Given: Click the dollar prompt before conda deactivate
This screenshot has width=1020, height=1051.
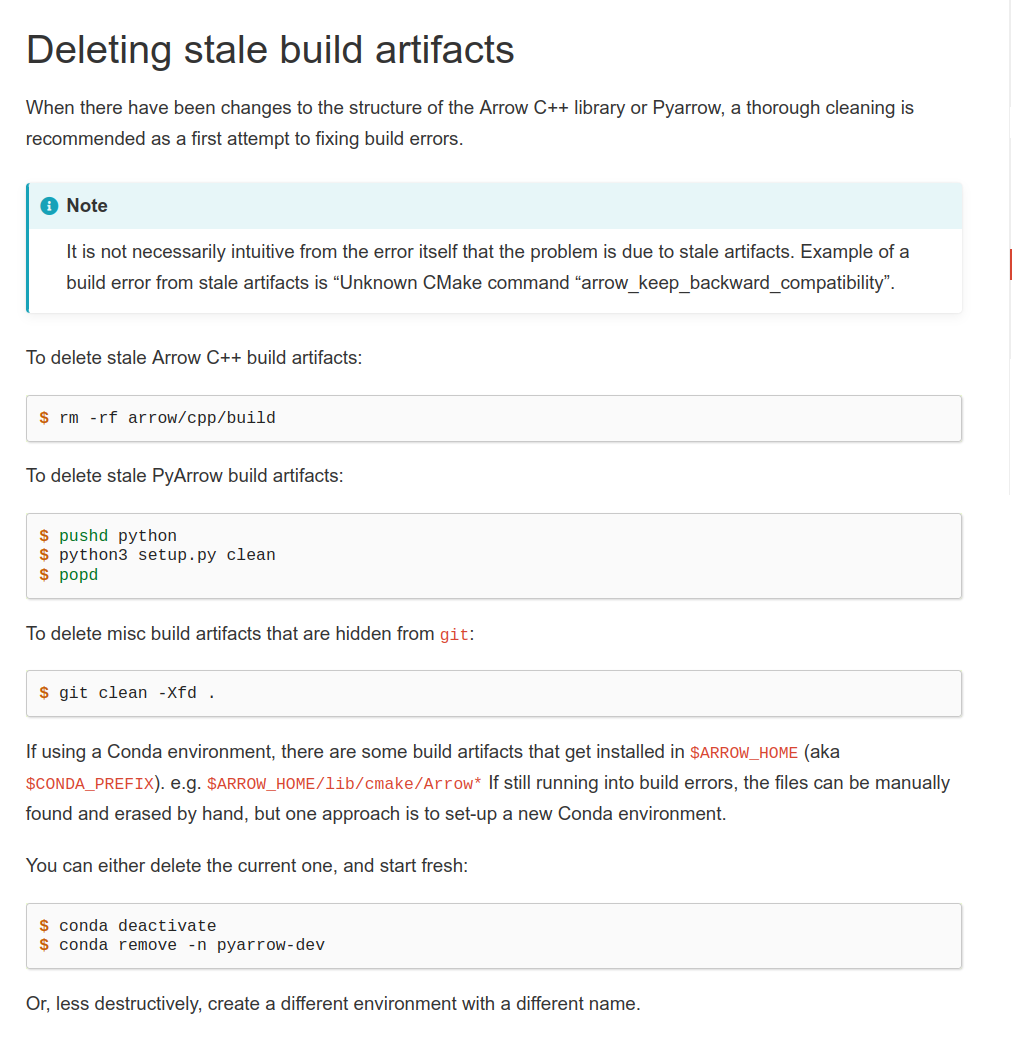Looking at the screenshot, I should 44,926.
